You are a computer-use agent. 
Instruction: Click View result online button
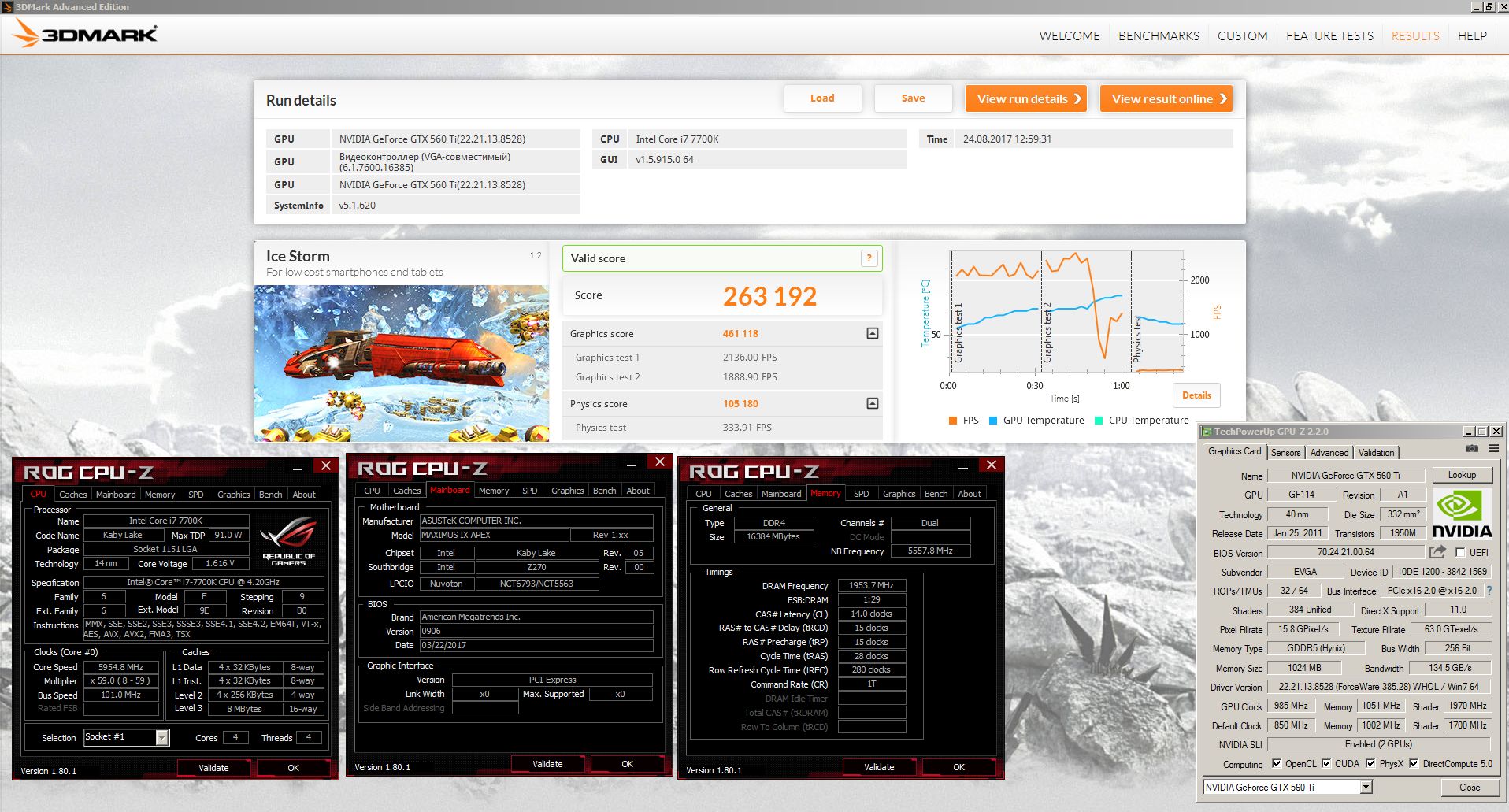click(1166, 98)
